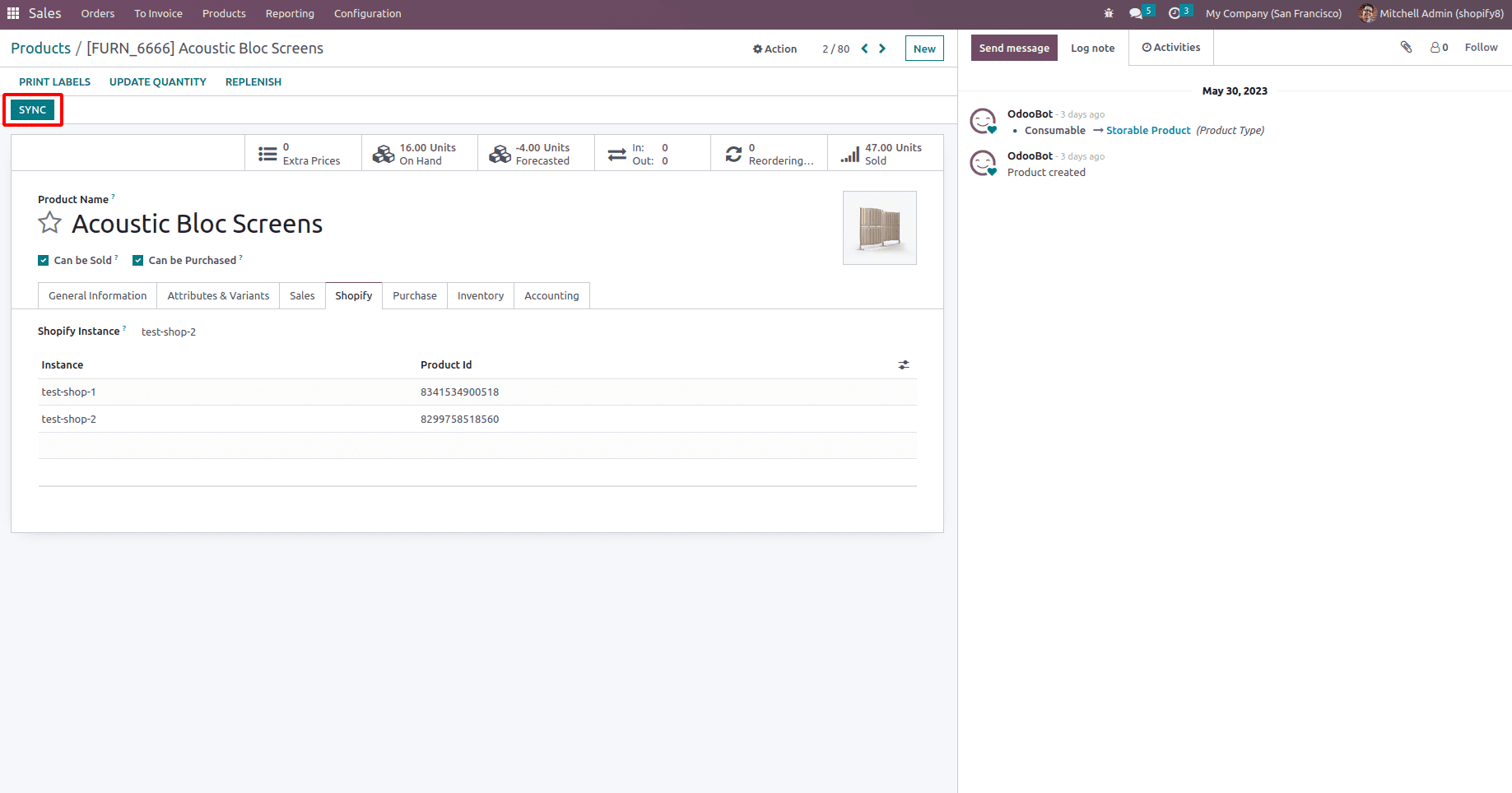This screenshot has width=1512, height=793.
Task: Switch to General Information tab
Action: click(x=98, y=295)
